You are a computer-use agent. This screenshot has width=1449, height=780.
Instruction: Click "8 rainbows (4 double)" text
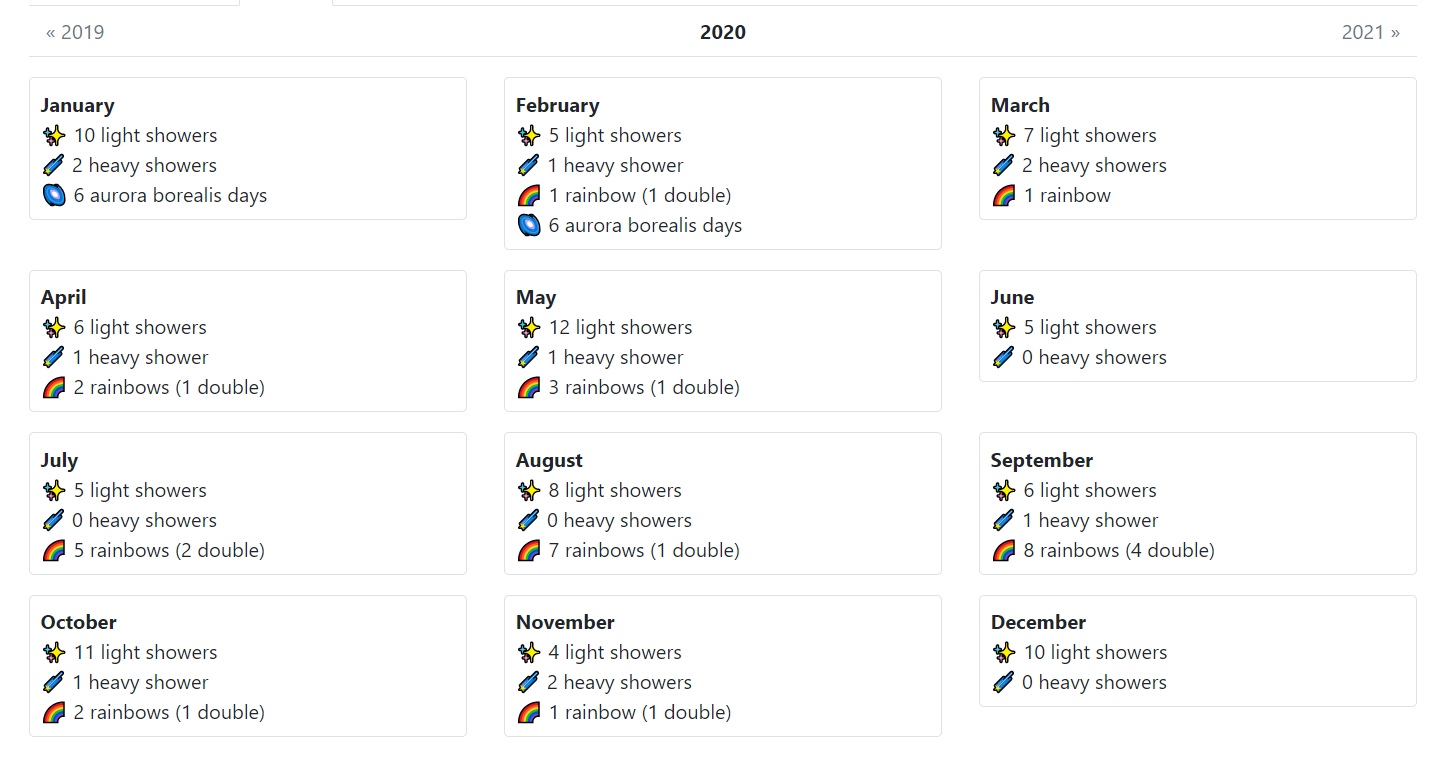point(1119,551)
